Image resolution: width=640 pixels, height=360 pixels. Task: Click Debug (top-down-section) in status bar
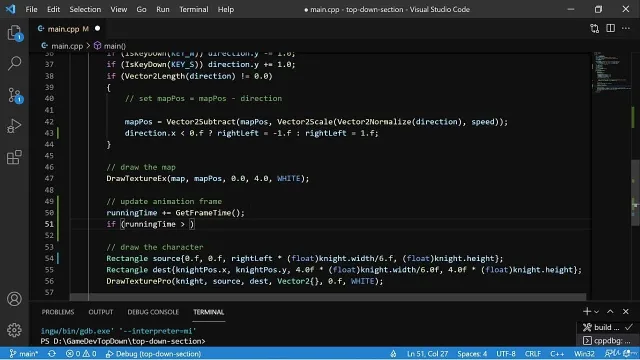tap(153, 353)
